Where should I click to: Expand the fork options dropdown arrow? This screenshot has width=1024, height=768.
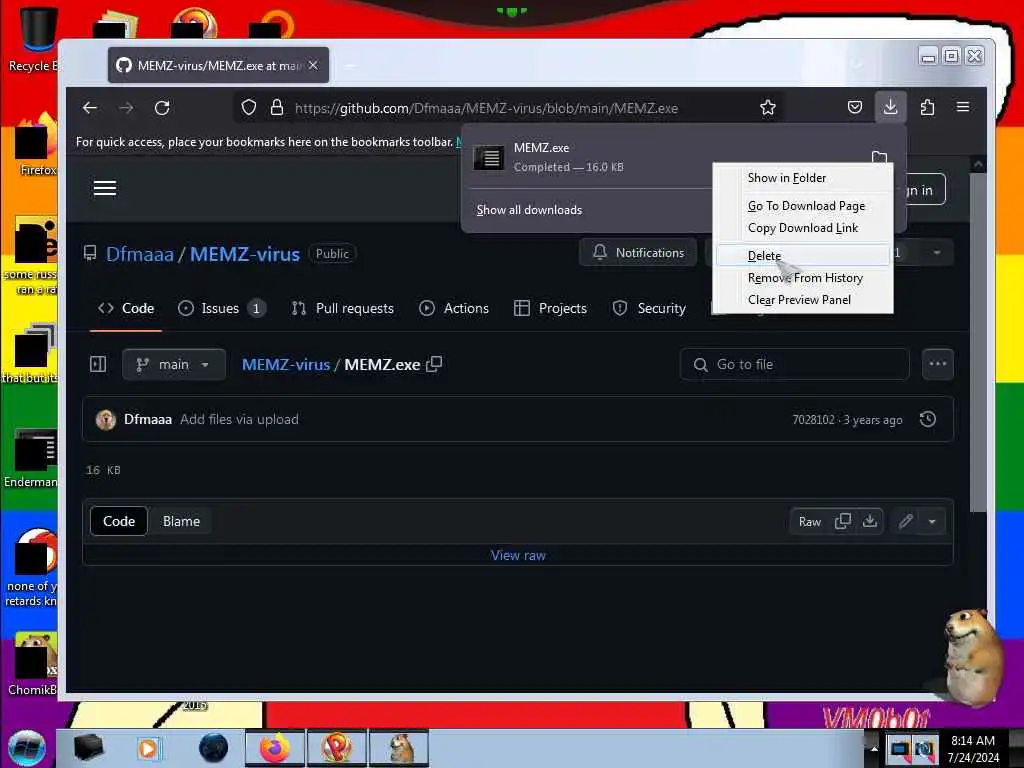pyautogui.click(x=936, y=253)
